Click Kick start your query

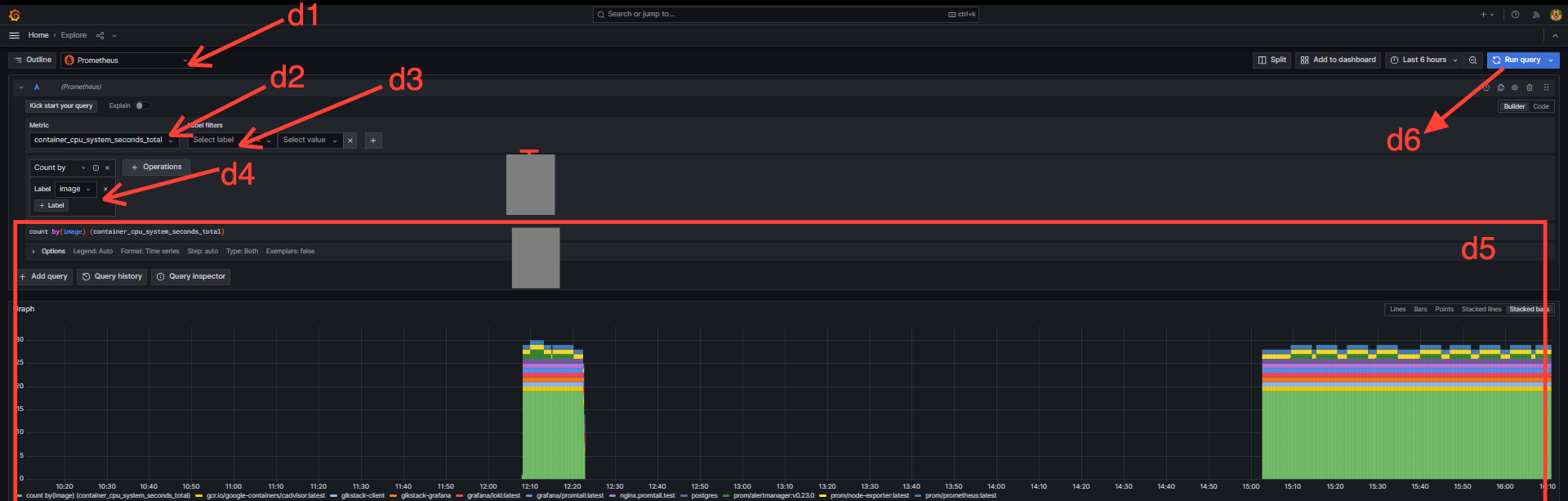(61, 105)
